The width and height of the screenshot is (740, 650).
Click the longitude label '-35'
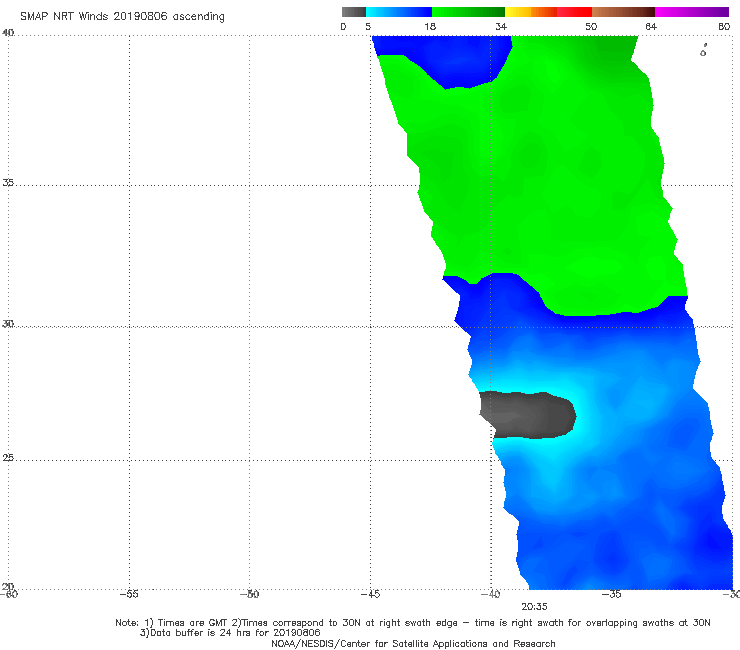(x=612, y=594)
